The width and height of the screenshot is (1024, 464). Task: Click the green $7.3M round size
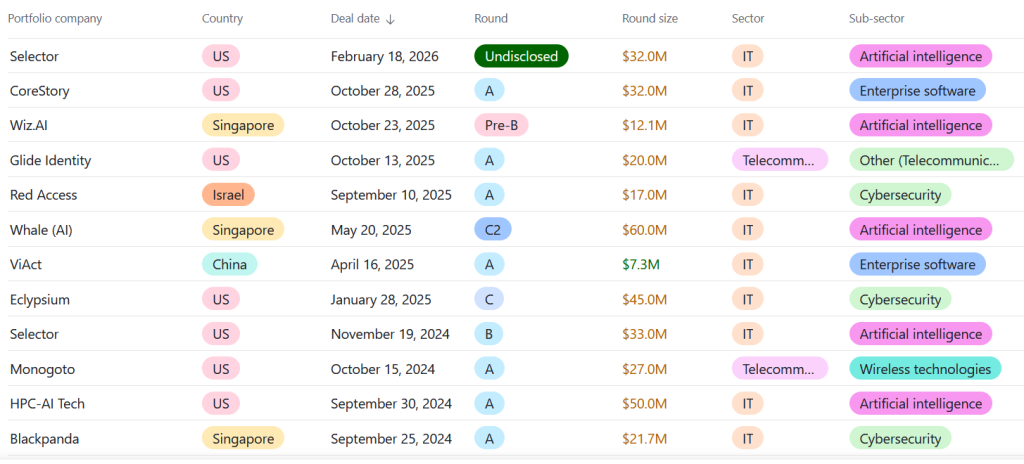[641, 265]
